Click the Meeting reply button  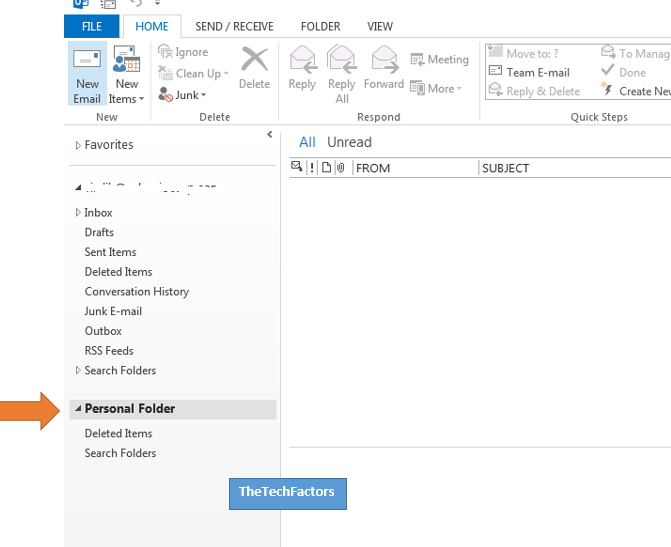[439, 59]
